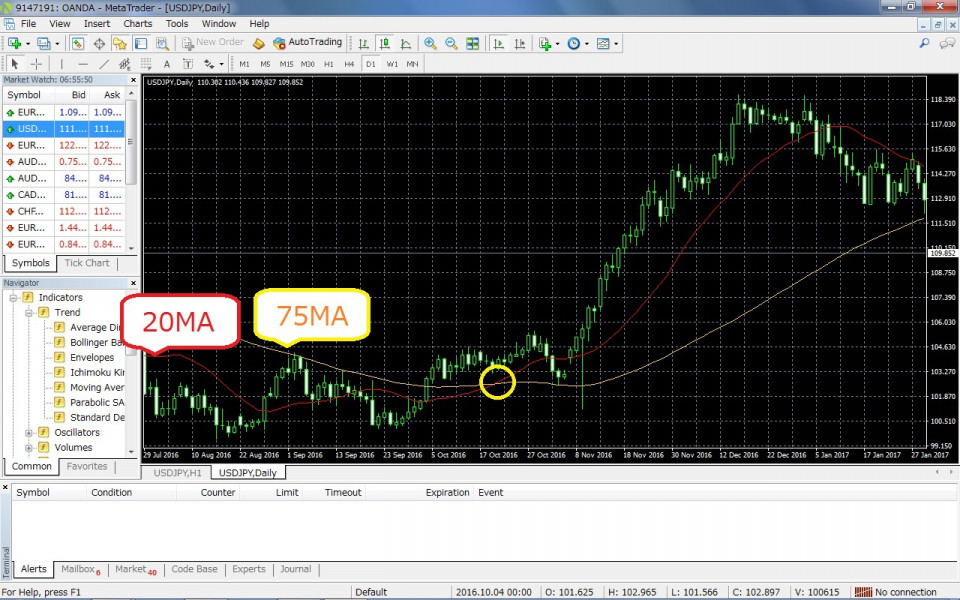
Task: Select the text label 'A' tool
Action: click(166, 64)
